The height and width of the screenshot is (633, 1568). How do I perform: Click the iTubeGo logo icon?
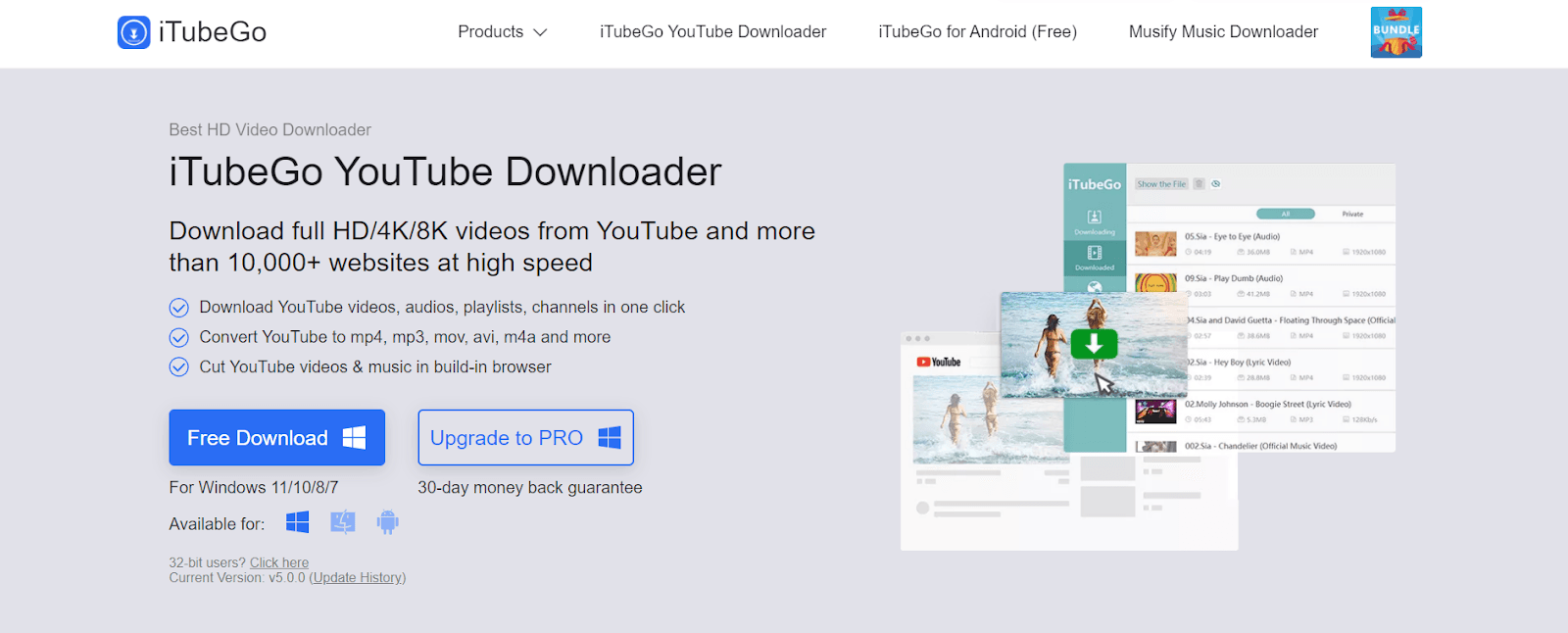(x=134, y=32)
